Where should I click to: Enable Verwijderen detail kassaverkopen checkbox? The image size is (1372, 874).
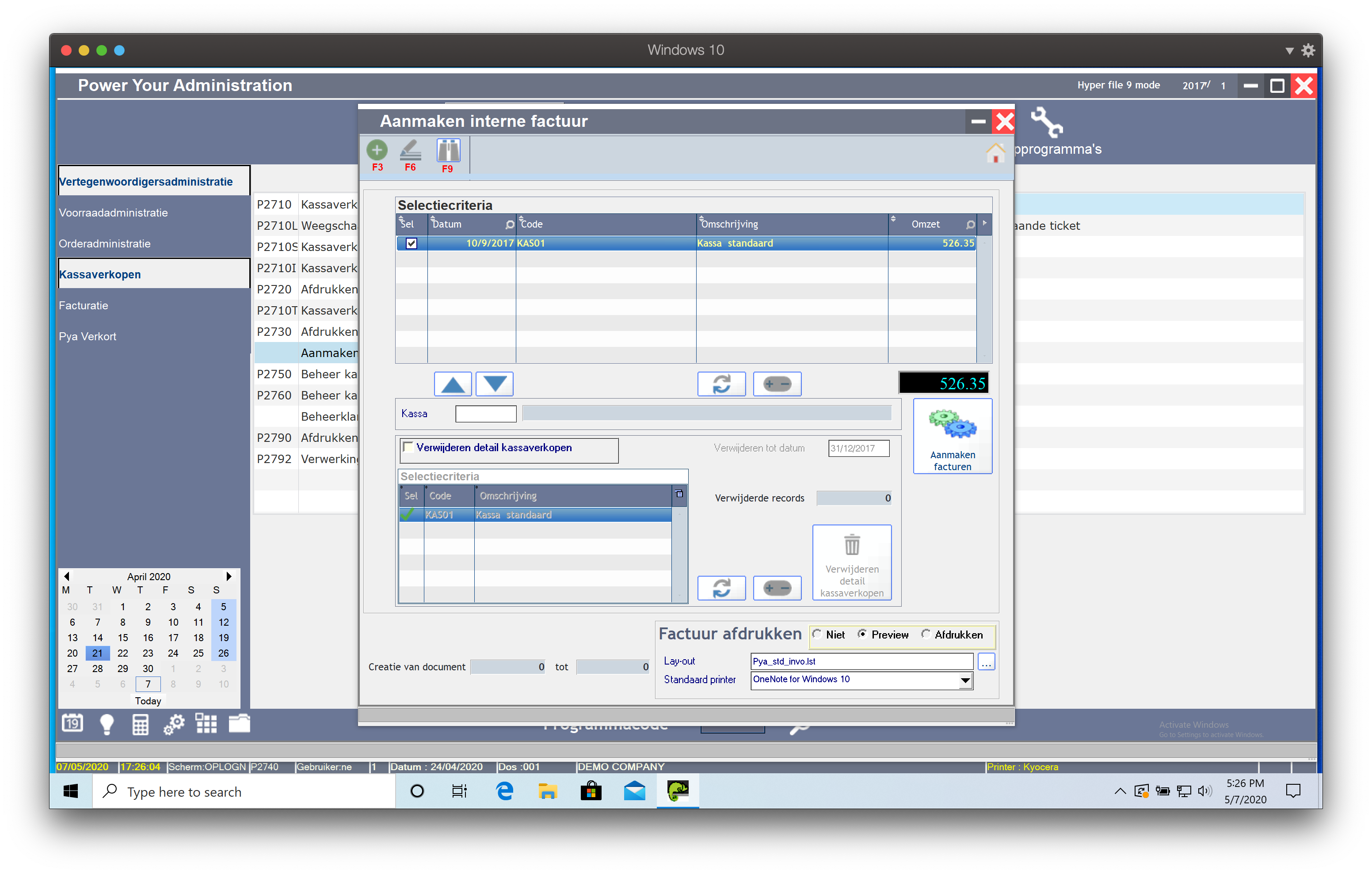(x=408, y=447)
